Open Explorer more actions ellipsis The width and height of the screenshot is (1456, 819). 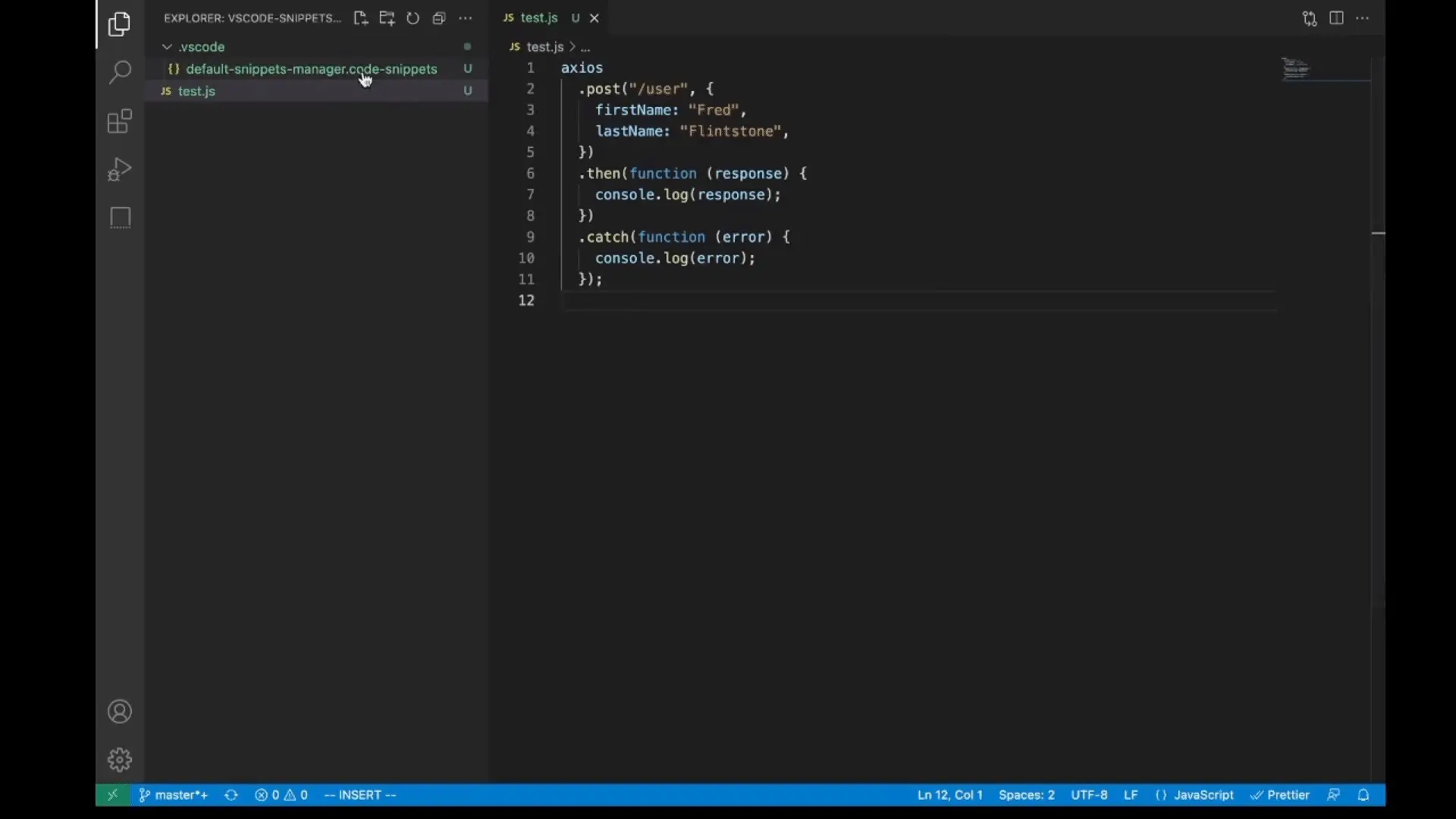[x=465, y=18]
